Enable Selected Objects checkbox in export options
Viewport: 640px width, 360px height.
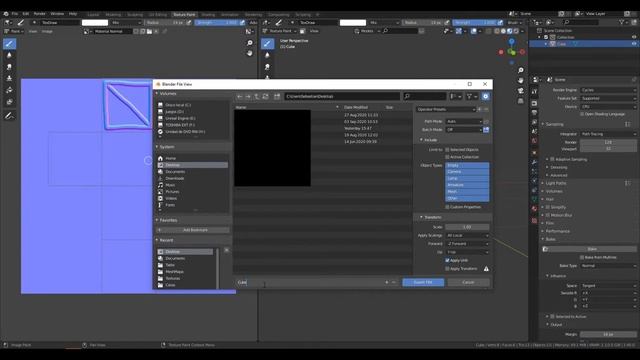click(447, 150)
